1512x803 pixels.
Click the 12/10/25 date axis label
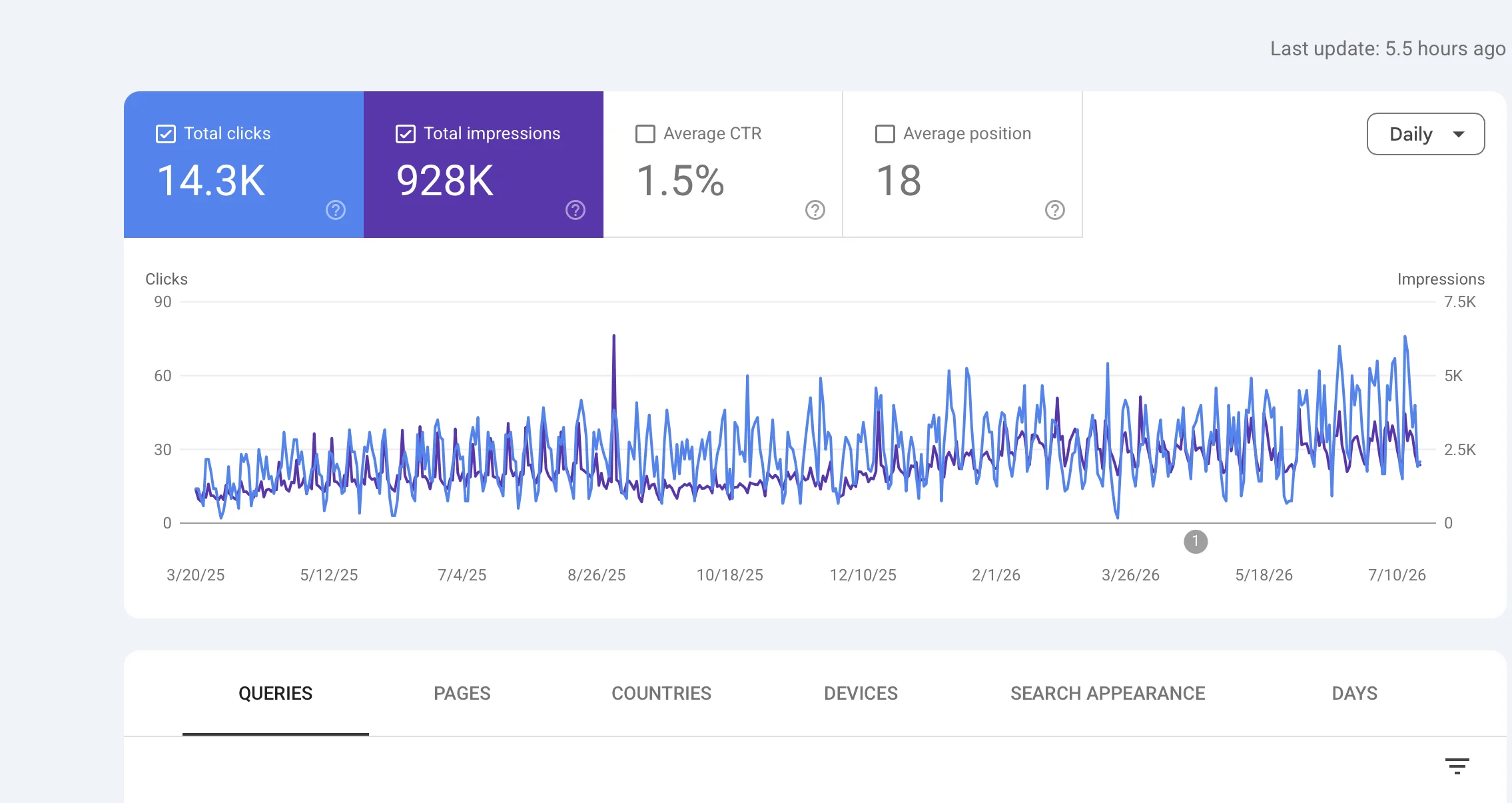pos(863,575)
